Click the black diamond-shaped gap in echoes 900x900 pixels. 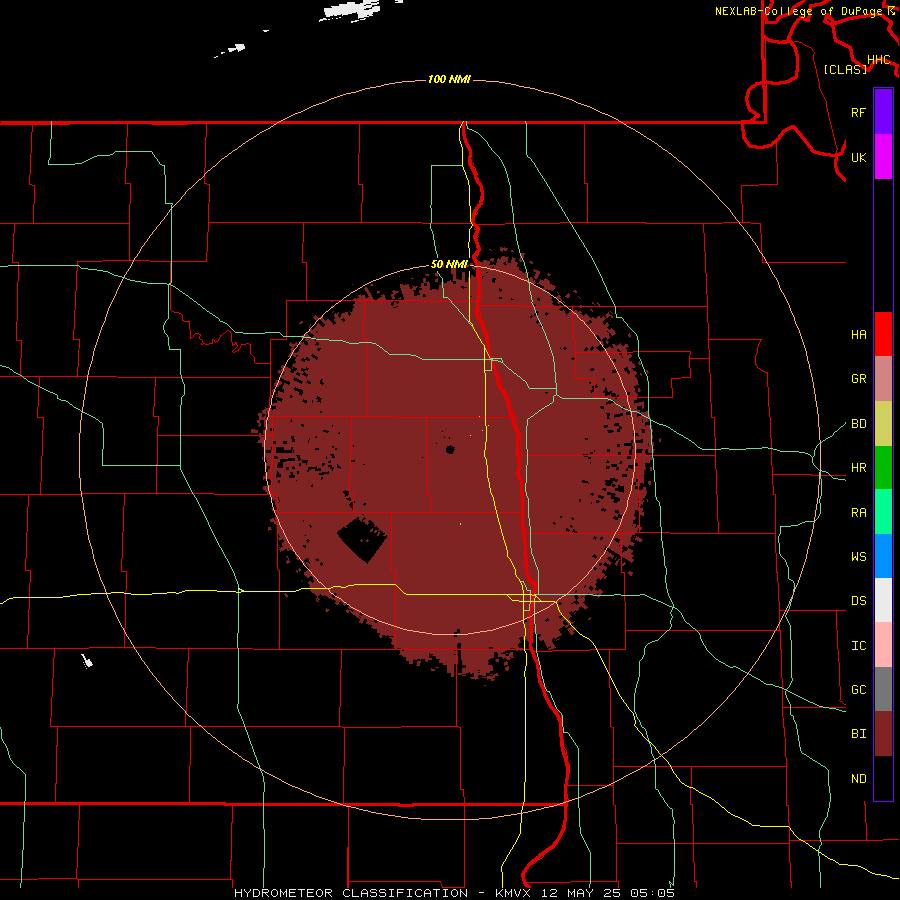tap(362, 540)
